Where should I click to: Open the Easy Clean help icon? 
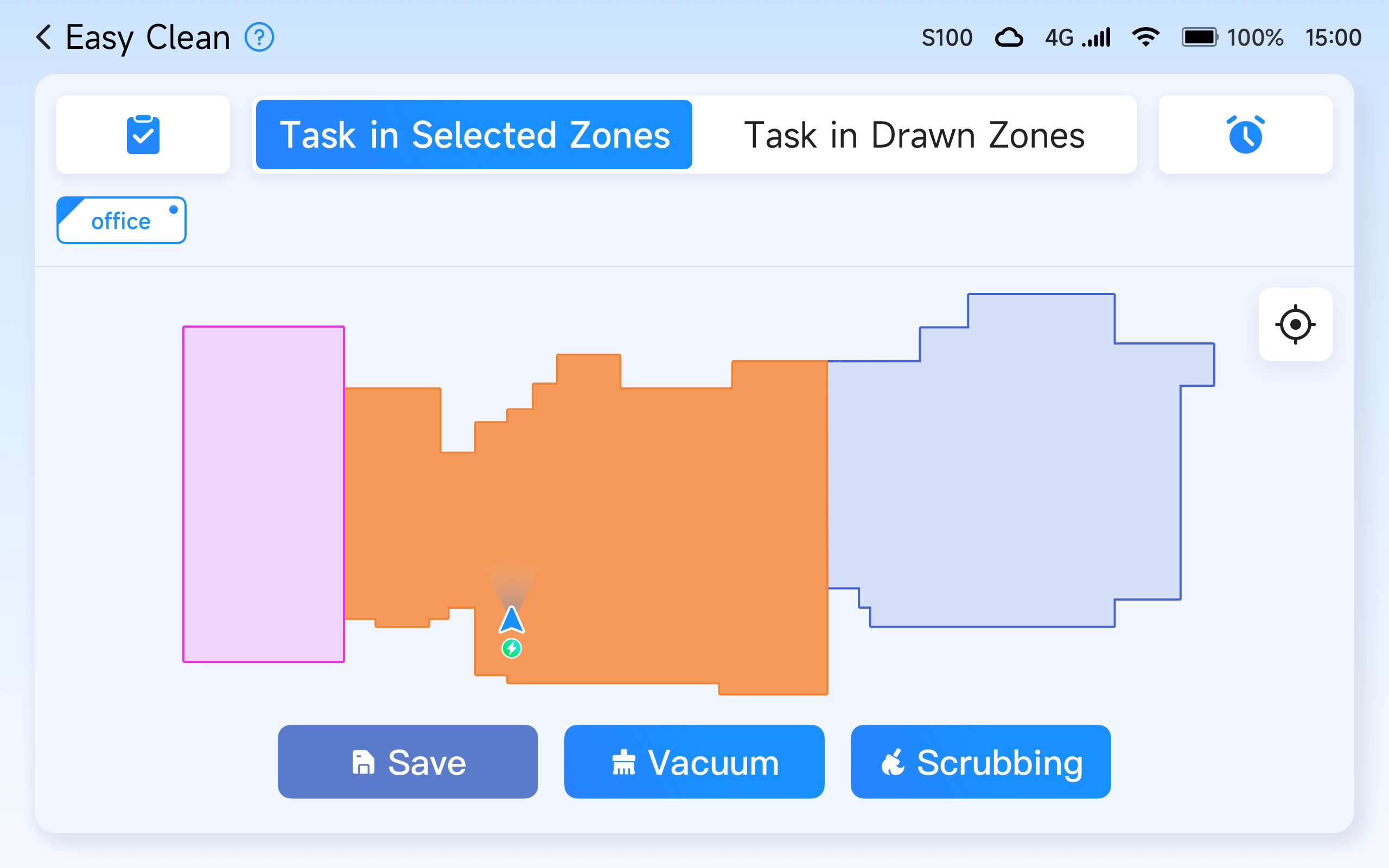tap(259, 37)
